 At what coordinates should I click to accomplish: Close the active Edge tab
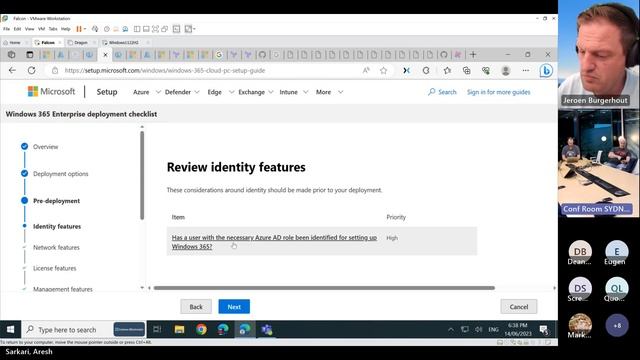pos(105,54)
